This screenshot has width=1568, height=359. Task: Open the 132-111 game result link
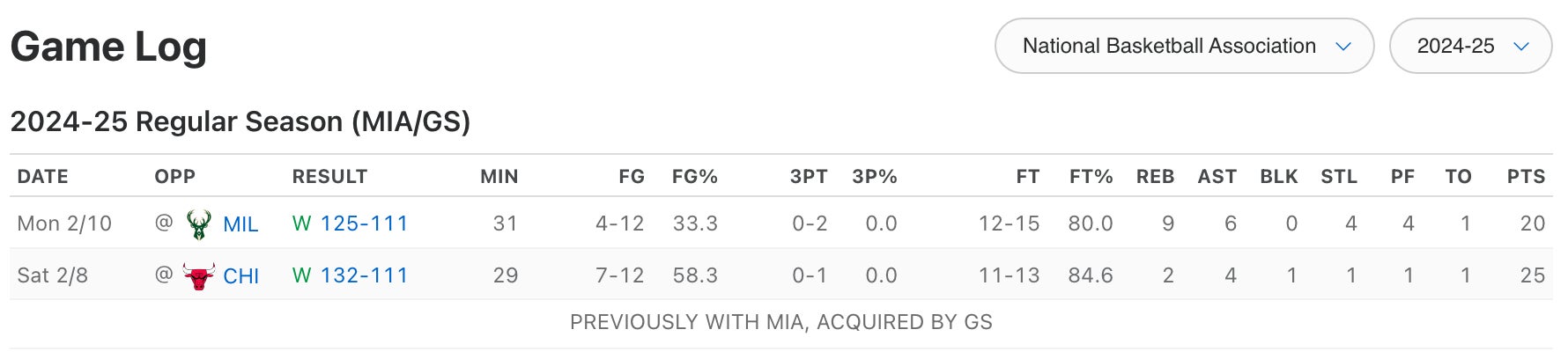364,275
